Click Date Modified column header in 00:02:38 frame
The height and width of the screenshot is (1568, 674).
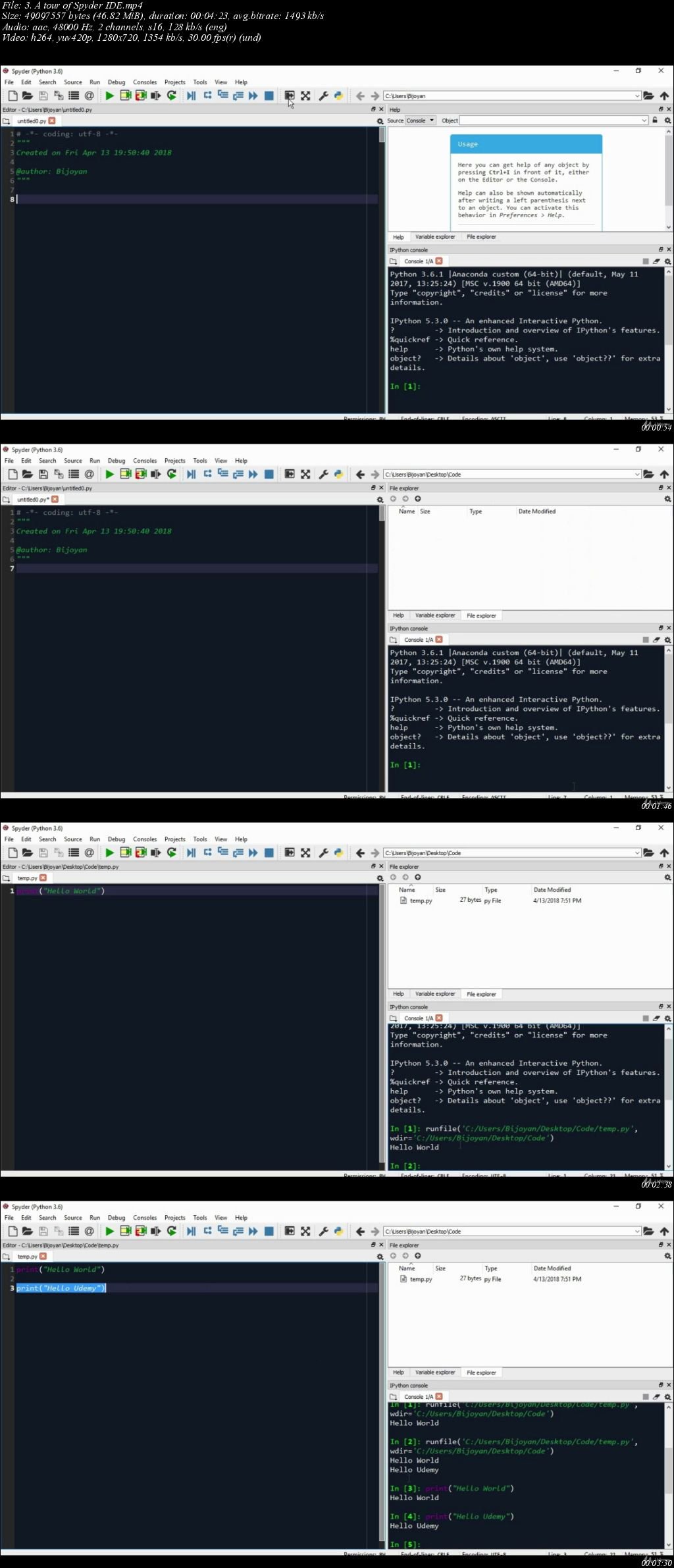coord(552,890)
